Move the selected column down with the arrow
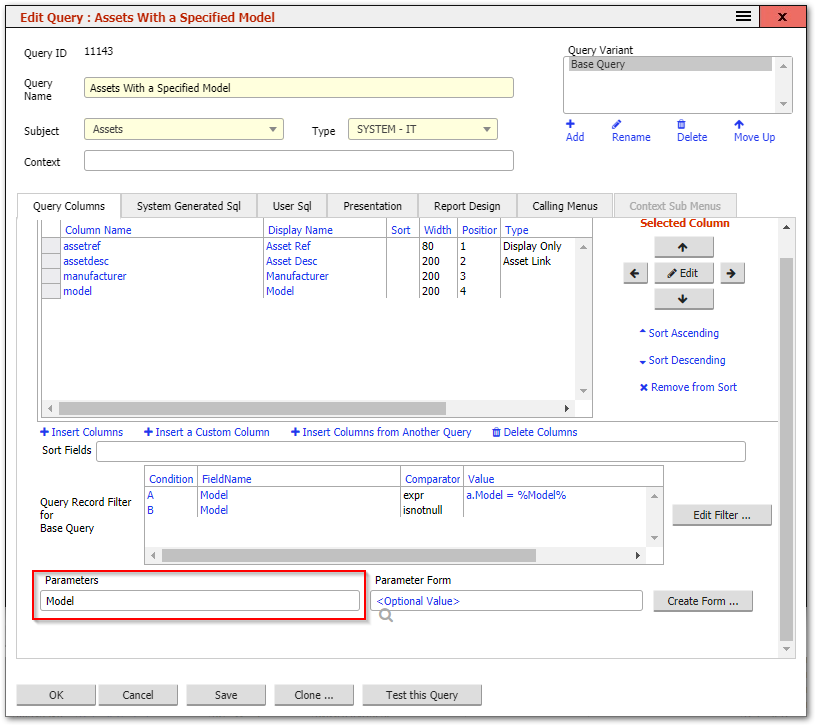Viewport: 816px width, 726px height. pos(684,299)
